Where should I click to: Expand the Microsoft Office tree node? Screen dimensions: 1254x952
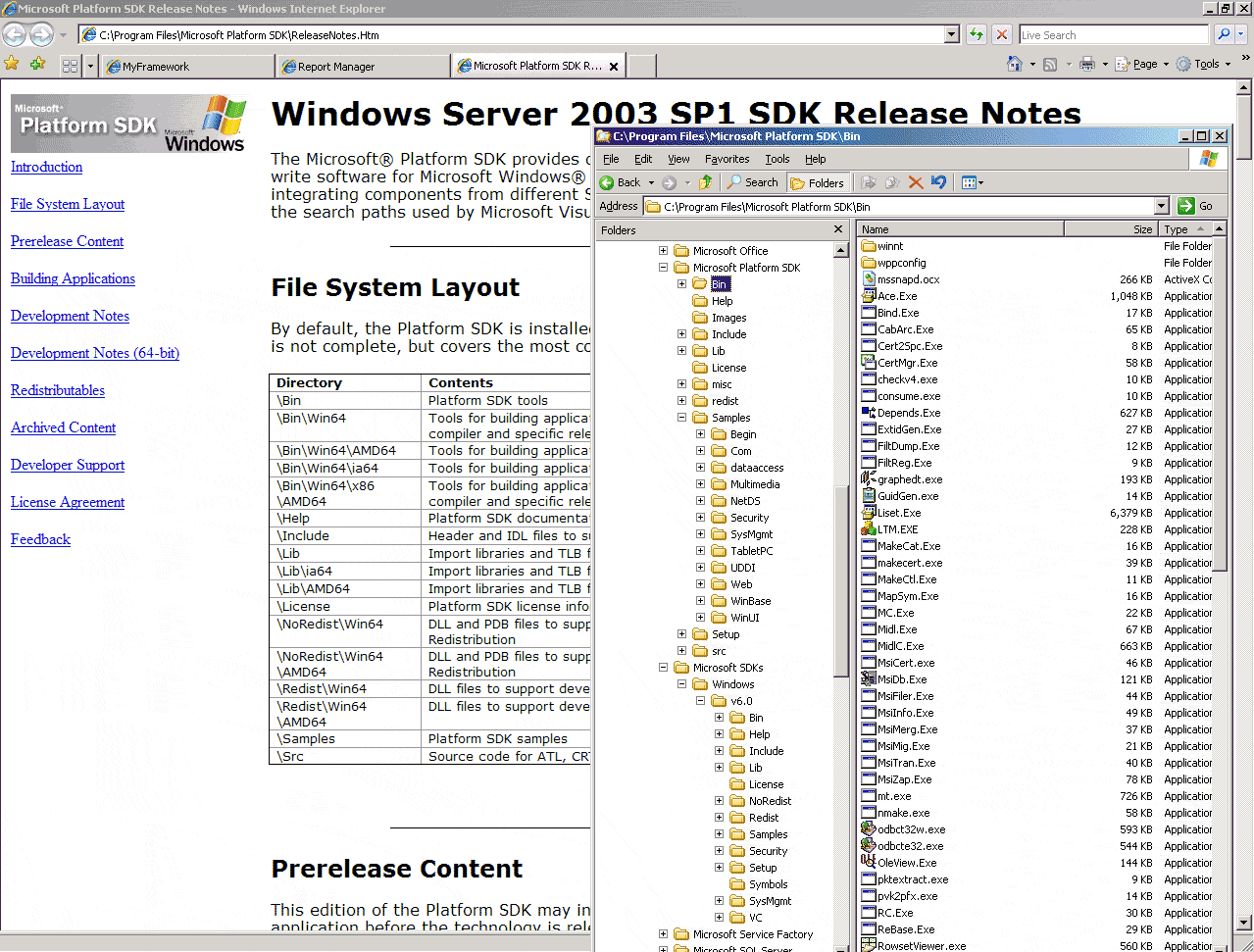664,251
